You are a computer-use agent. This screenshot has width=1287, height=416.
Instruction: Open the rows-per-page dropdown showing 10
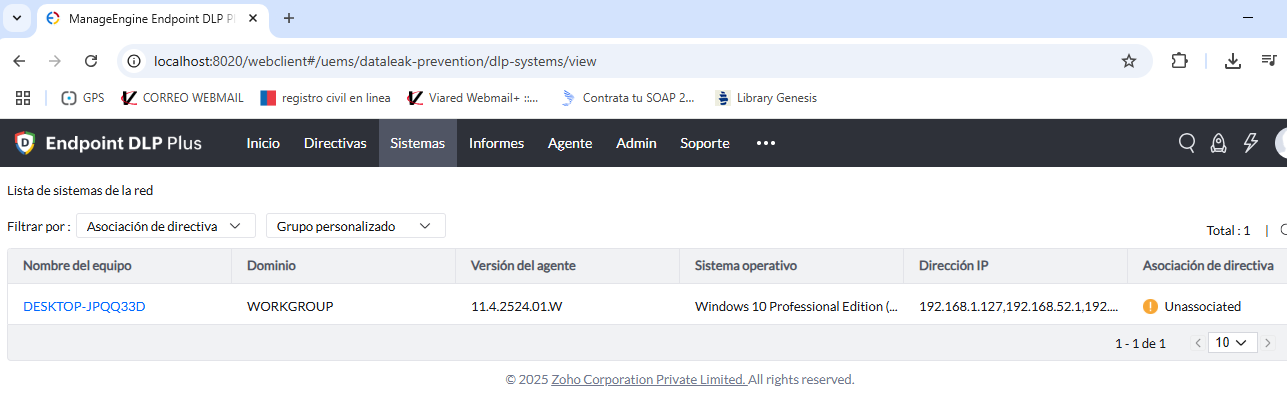point(1231,342)
